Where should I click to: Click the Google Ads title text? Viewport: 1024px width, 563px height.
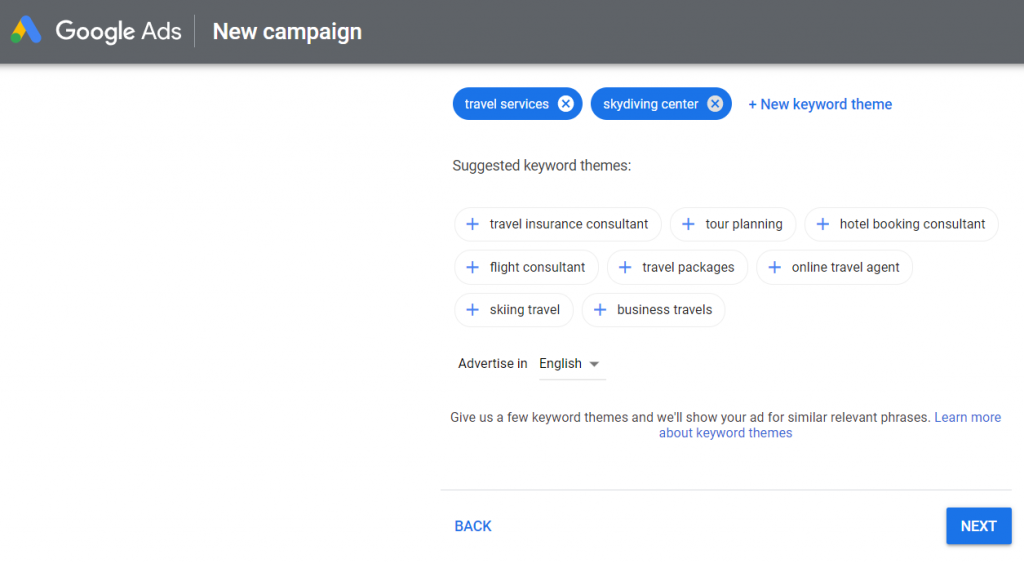tap(118, 31)
